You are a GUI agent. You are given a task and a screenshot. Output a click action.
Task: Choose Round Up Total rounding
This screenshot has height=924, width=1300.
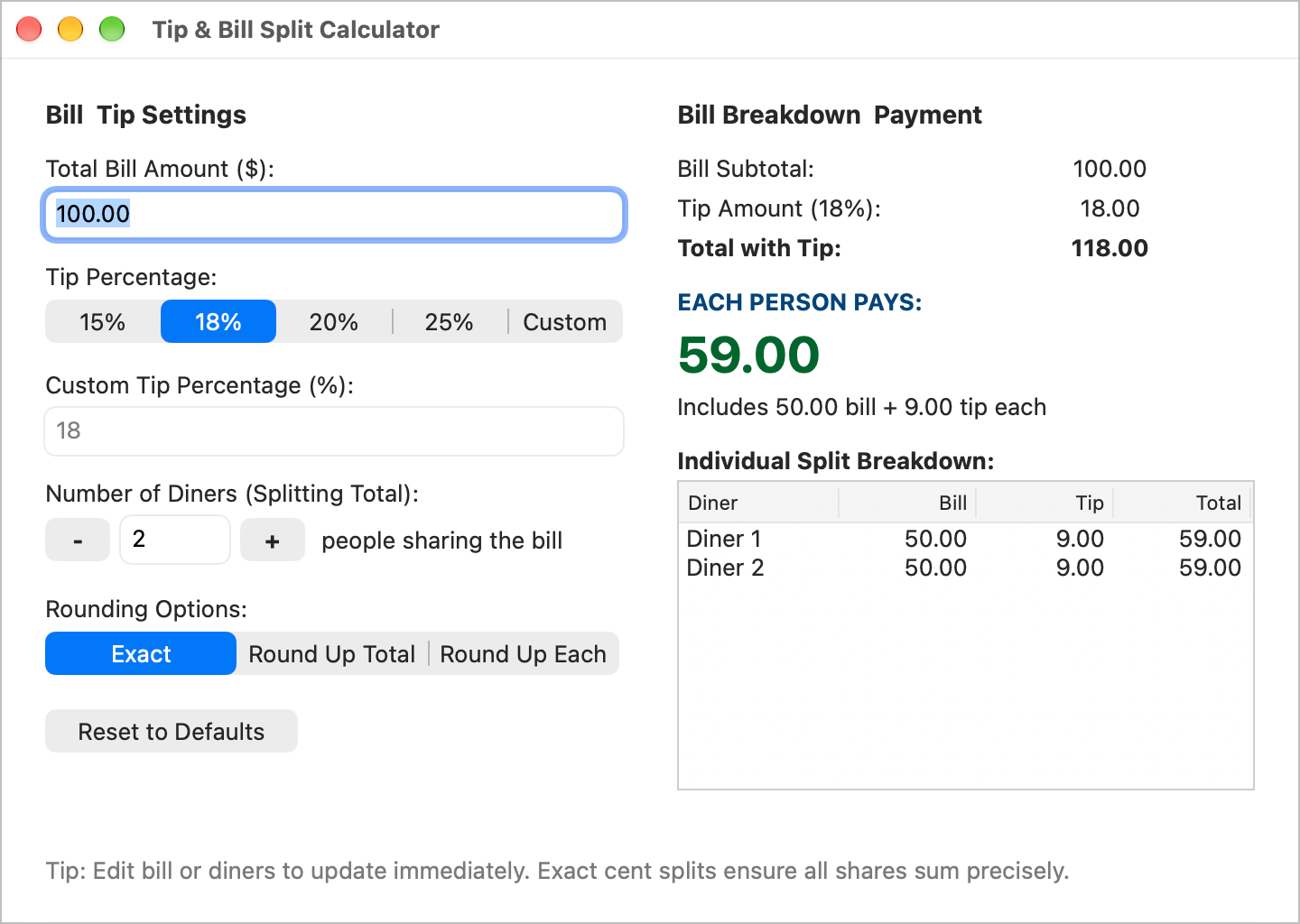[x=332, y=654]
